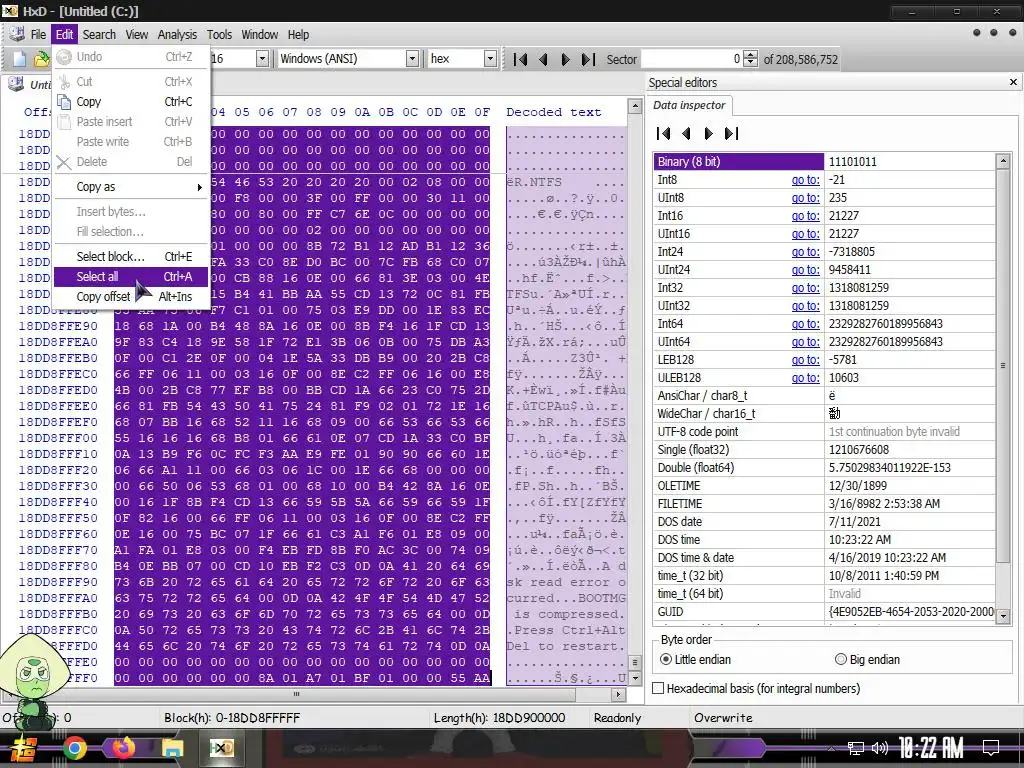Open the hex offset base dropdown
Viewport: 1024px width, 768px height.
(x=490, y=59)
